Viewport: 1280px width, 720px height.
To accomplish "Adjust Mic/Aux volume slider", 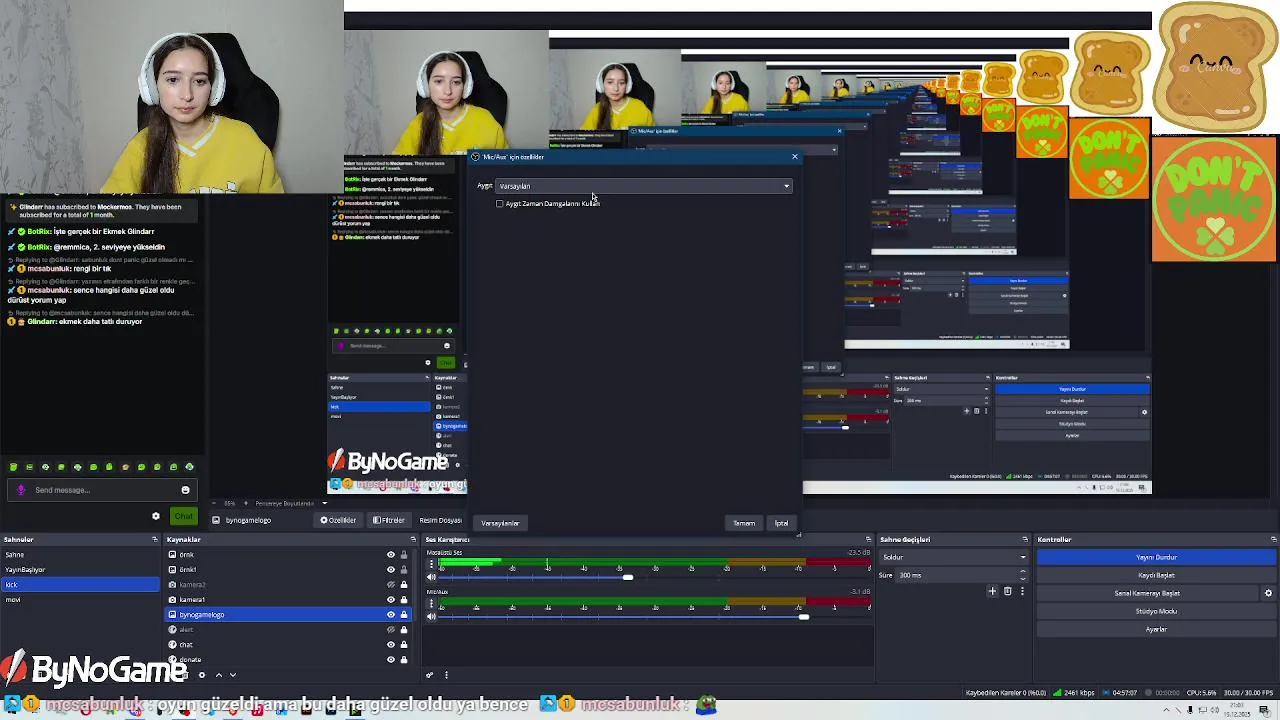I will [803, 617].
